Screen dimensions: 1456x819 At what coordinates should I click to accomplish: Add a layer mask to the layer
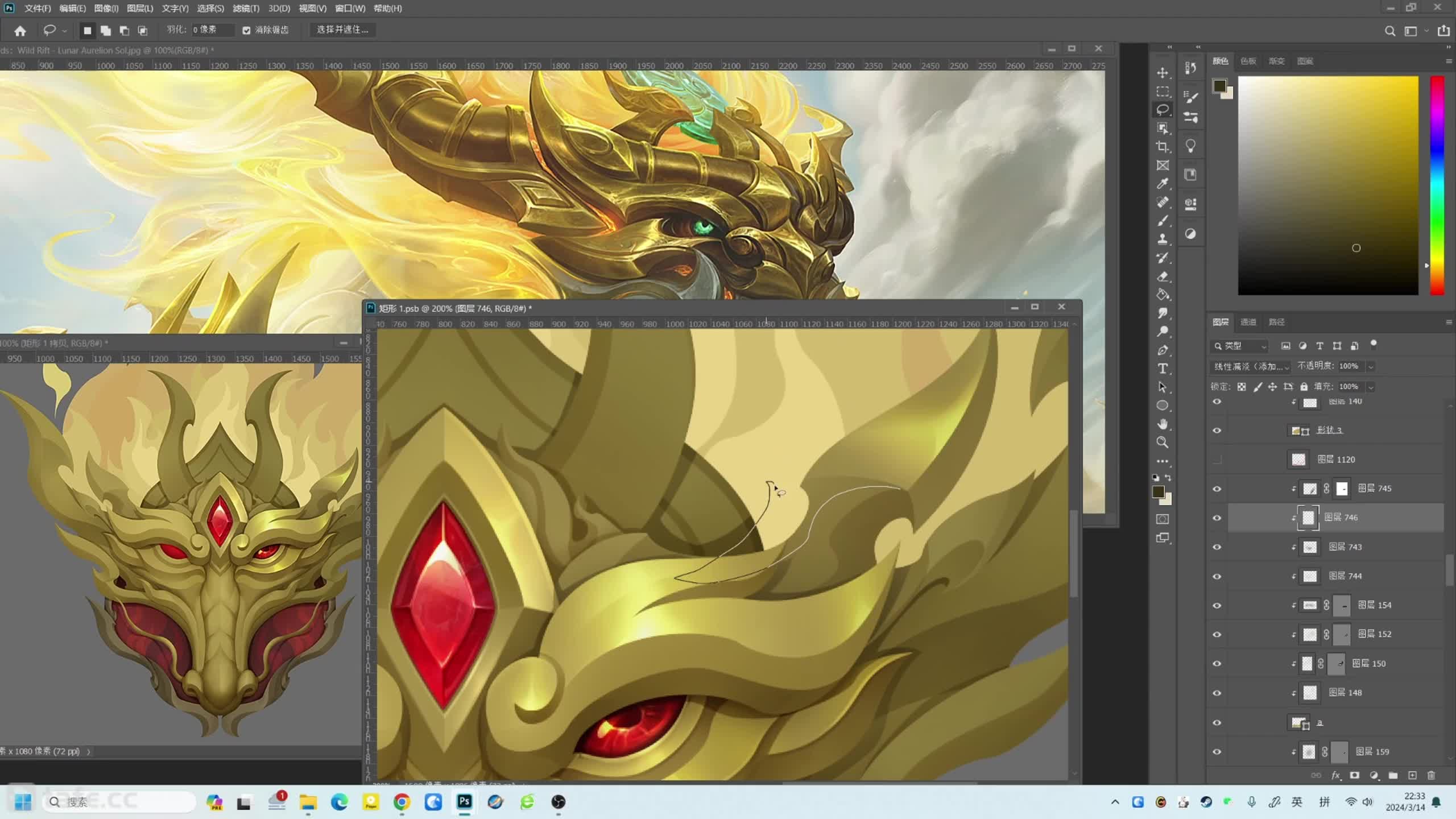[1355, 775]
